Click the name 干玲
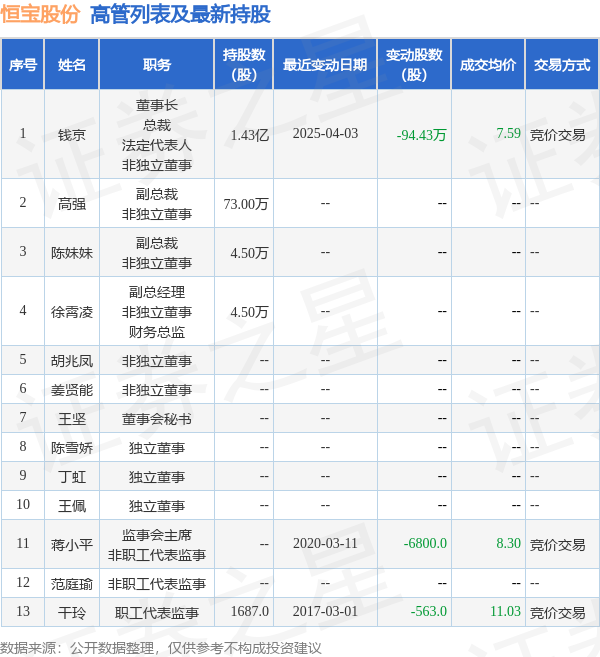Screen dimensions: 600x657 [72, 613]
